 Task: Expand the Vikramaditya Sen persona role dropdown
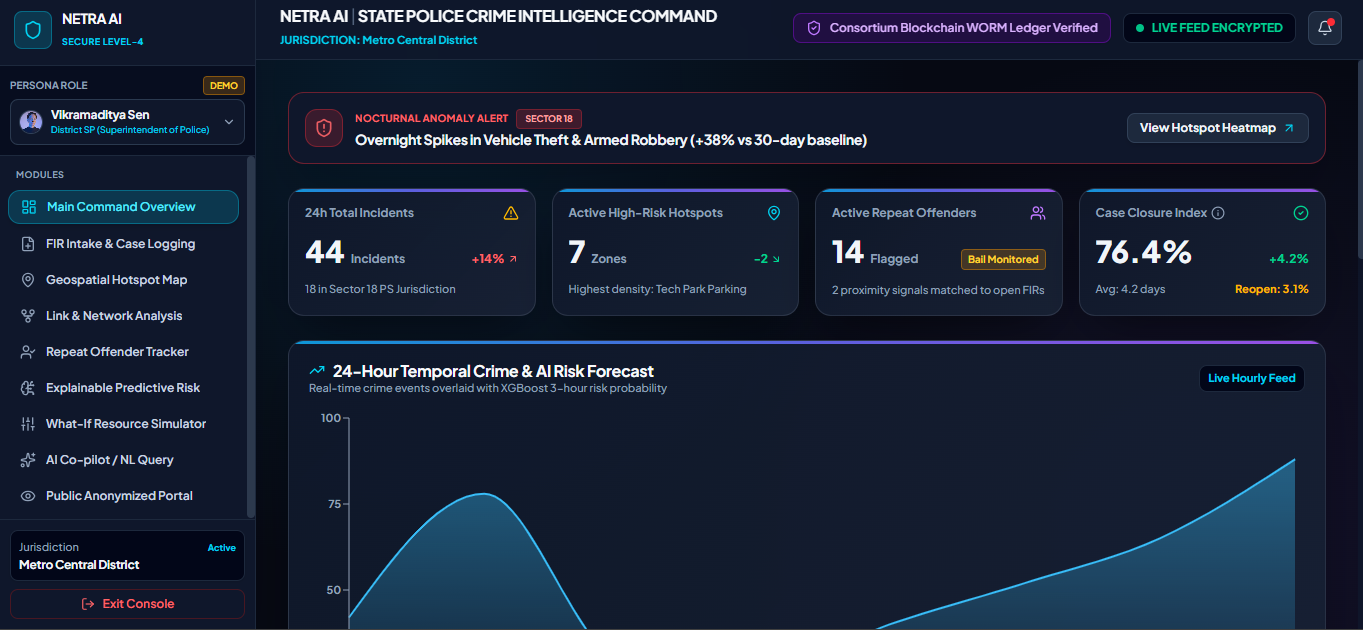[x=127, y=122]
